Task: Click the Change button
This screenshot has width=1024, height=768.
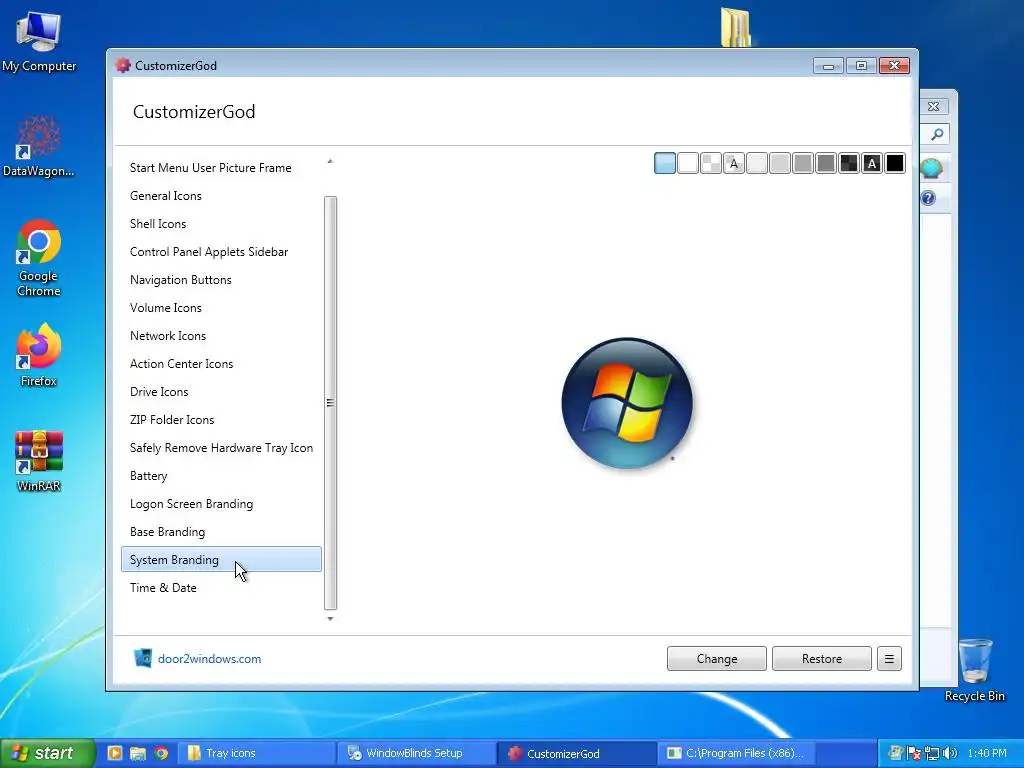Action: (716, 659)
